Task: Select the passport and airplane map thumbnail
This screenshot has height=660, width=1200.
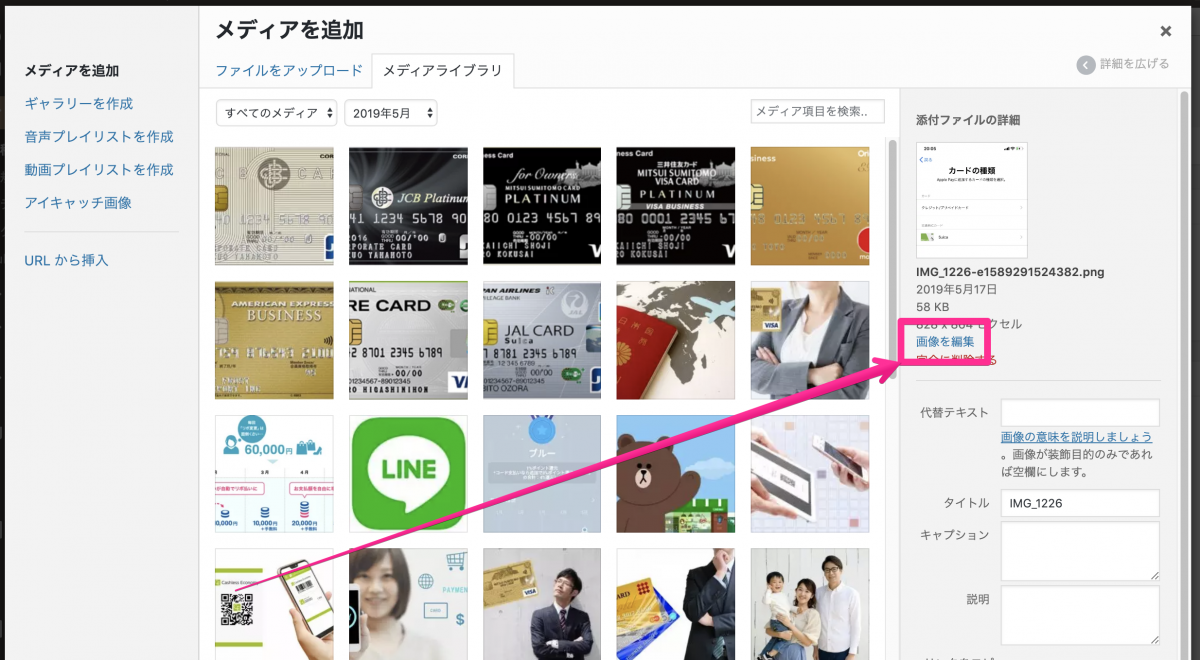Action: tap(676, 340)
